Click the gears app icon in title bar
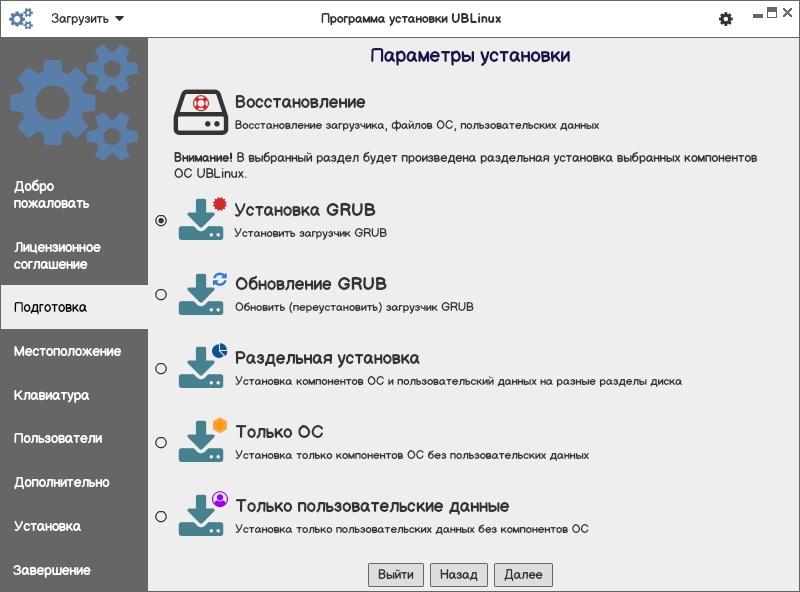This screenshot has width=800, height=592. (21, 19)
